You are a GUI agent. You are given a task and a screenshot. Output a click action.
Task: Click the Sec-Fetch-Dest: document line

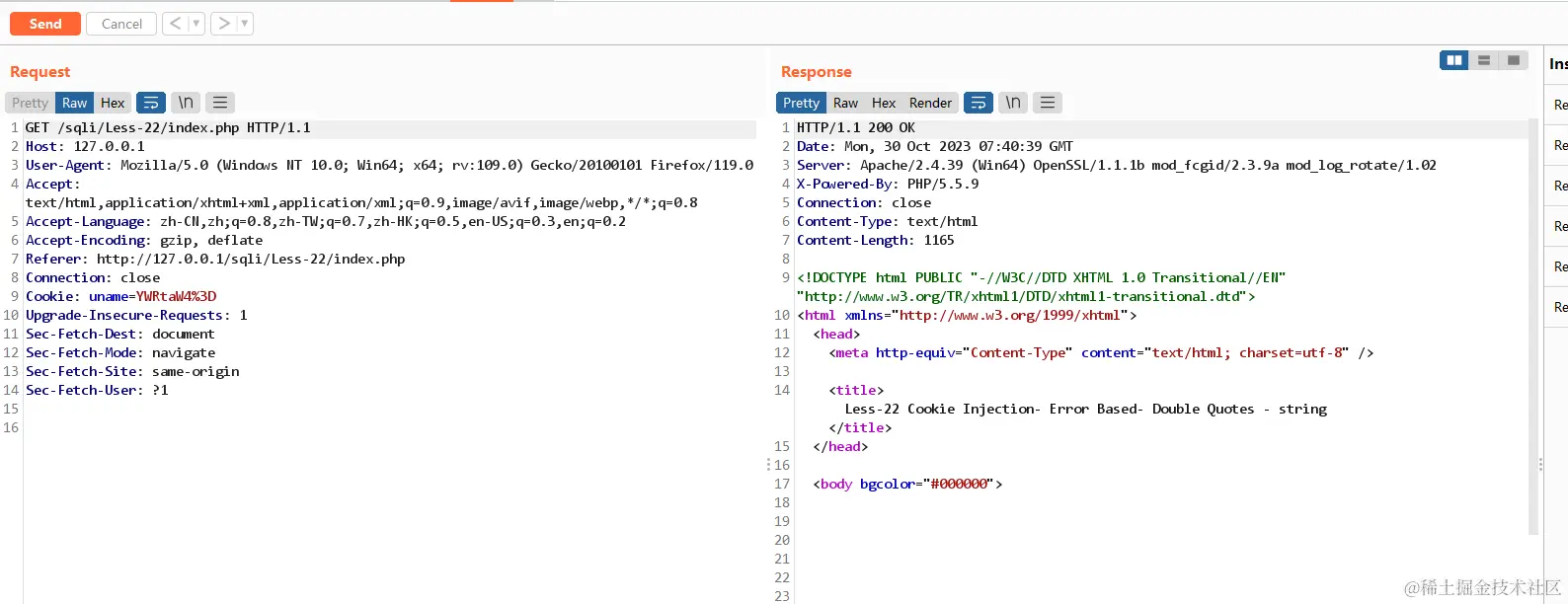(120, 334)
